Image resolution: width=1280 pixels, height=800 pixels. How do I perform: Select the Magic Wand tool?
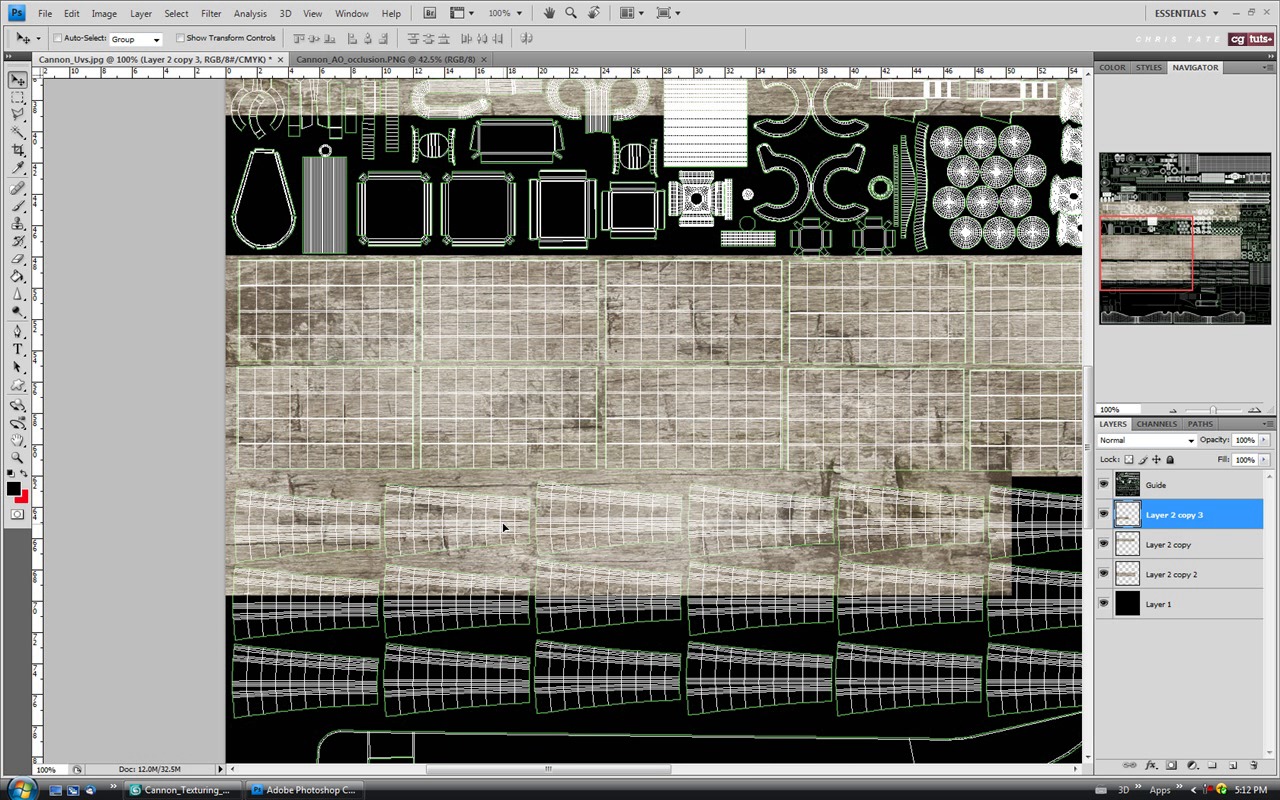click(x=18, y=132)
